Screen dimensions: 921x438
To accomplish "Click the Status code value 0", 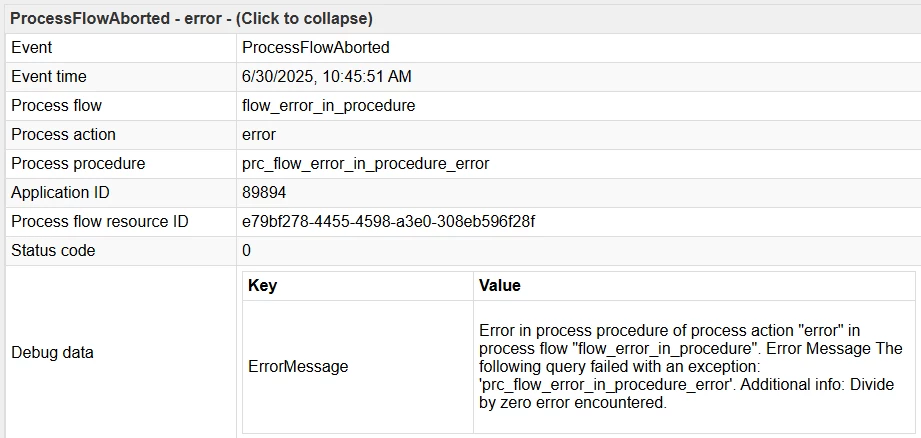I will (x=246, y=251).
